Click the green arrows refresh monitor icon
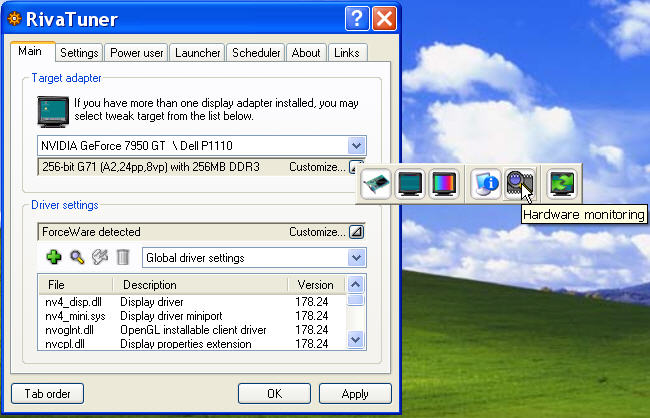The width and height of the screenshot is (650, 418). click(x=562, y=183)
